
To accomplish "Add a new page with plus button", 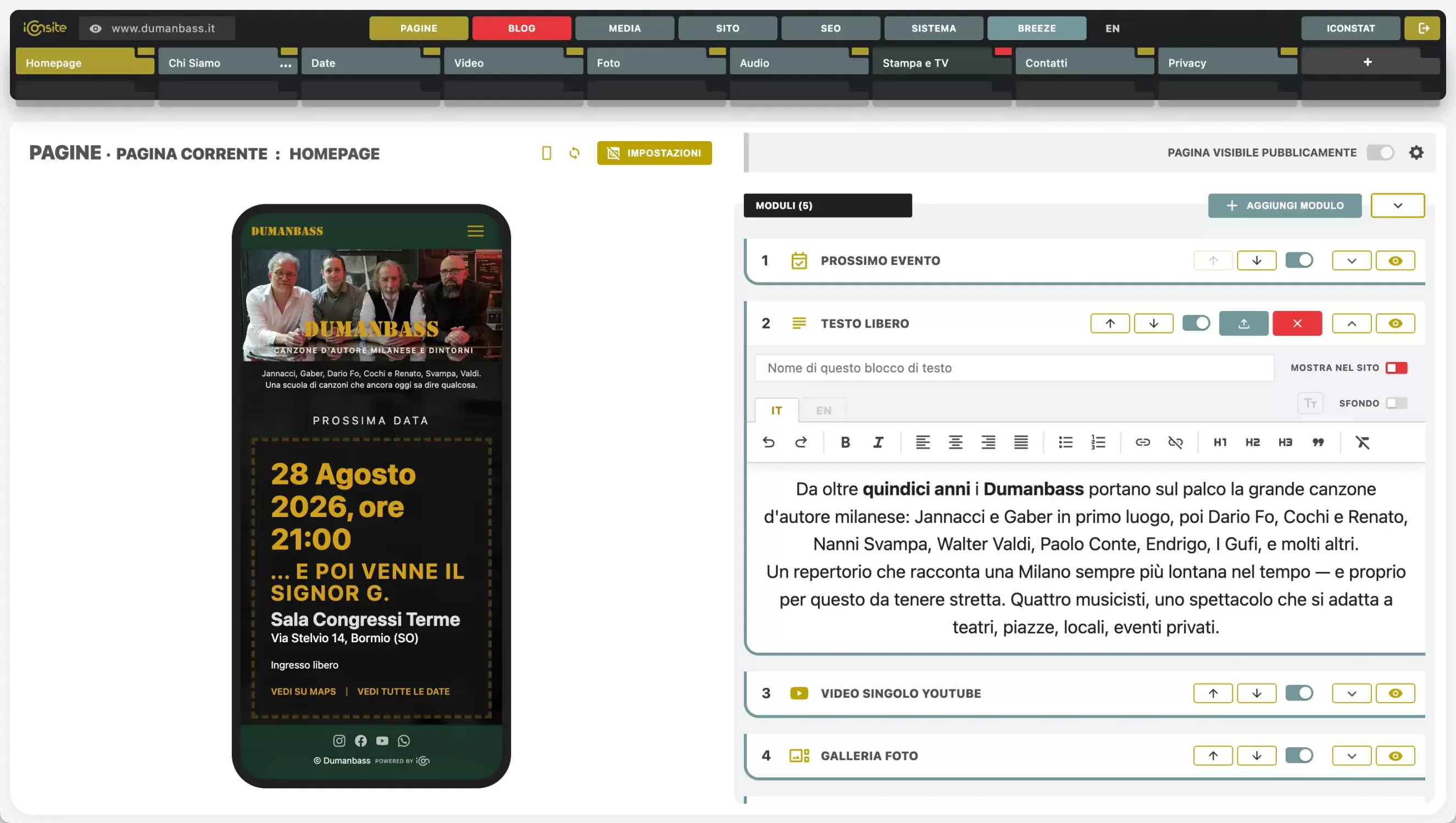I will 1368,61.
